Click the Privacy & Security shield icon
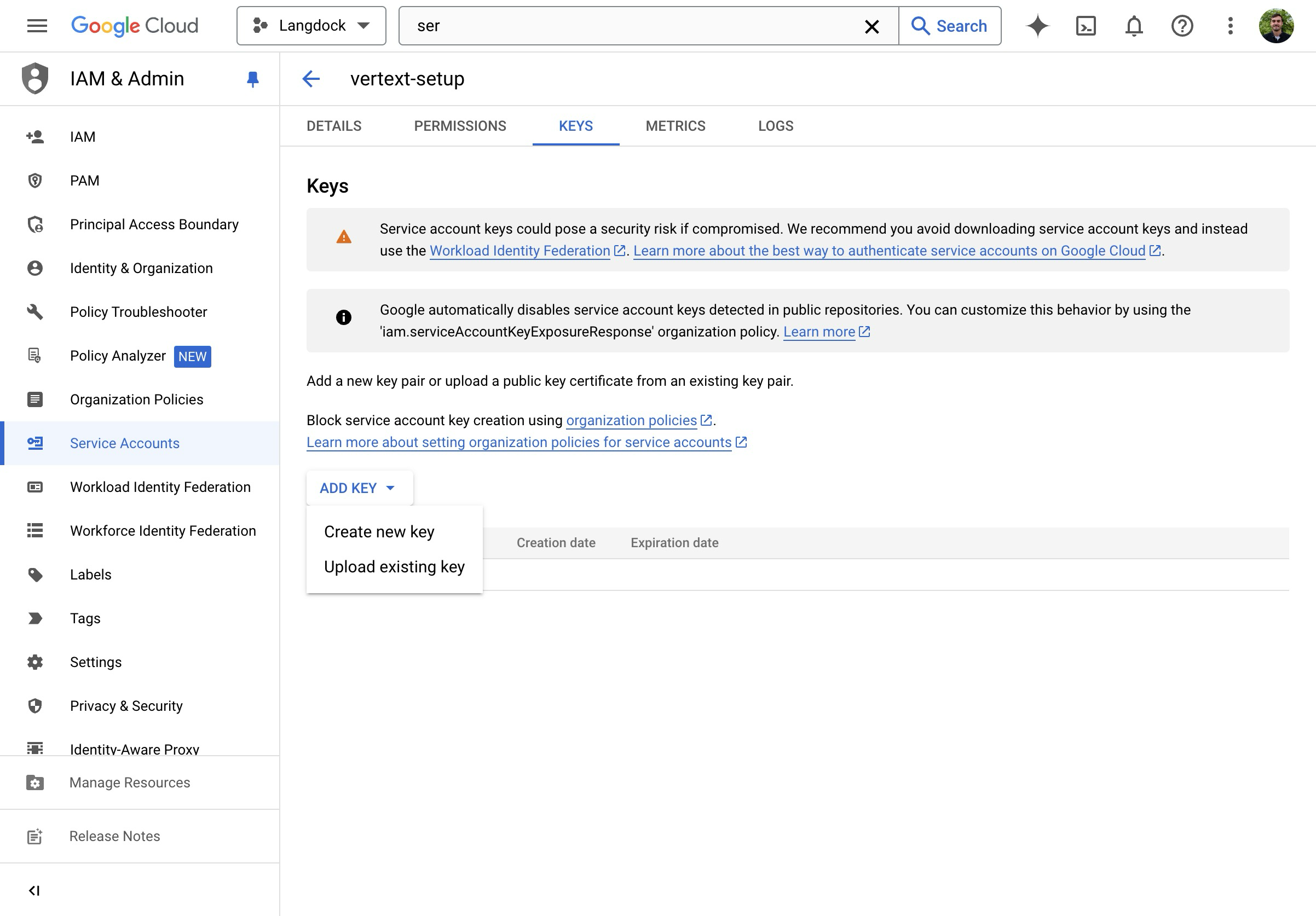 (x=35, y=706)
